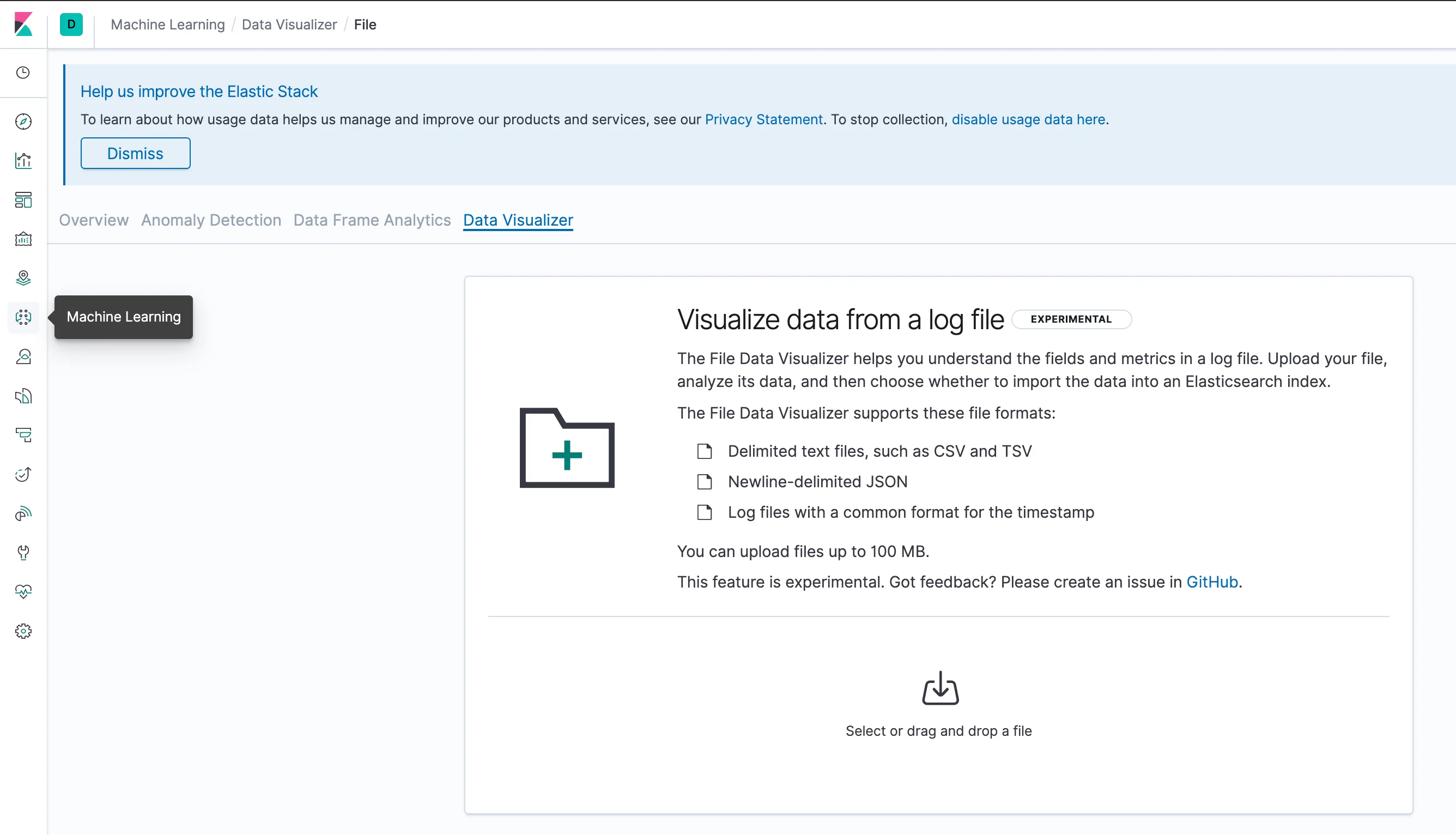Screen dimensions: 1456x835
Task: Open Visualize chart icon in sidebar
Action: click(x=23, y=161)
